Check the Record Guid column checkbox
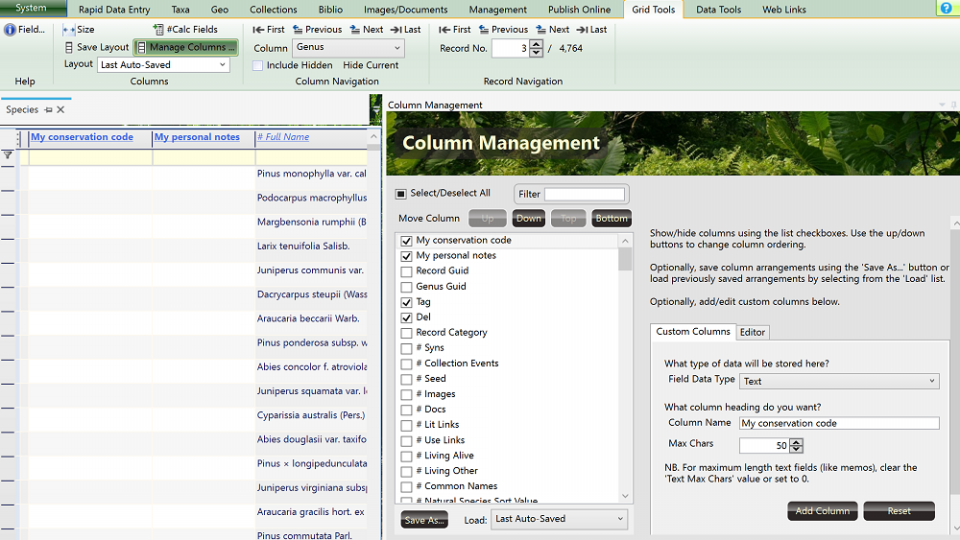This screenshot has width=960, height=540. coord(406,271)
